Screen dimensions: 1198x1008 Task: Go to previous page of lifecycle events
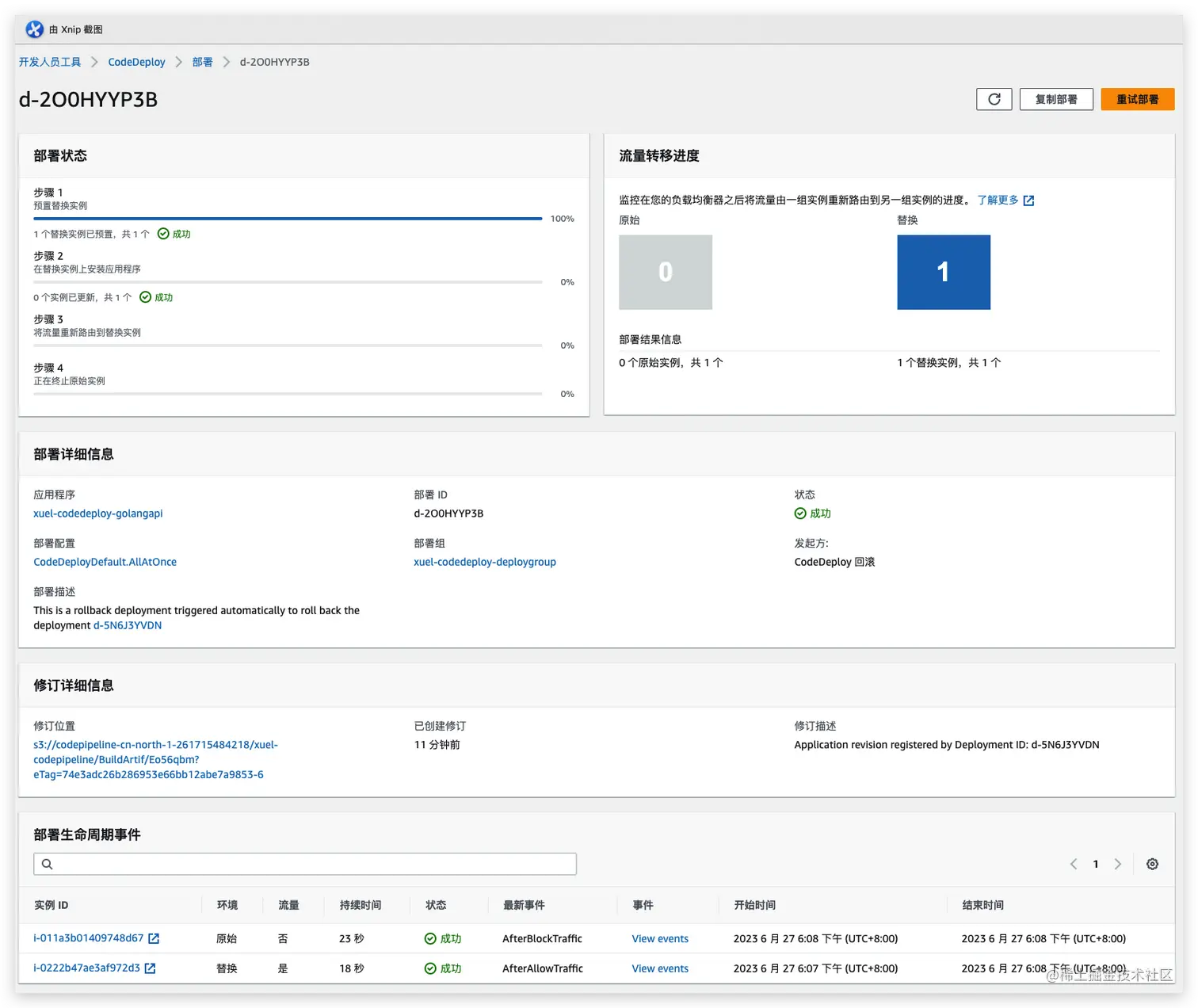pos(1074,864)
